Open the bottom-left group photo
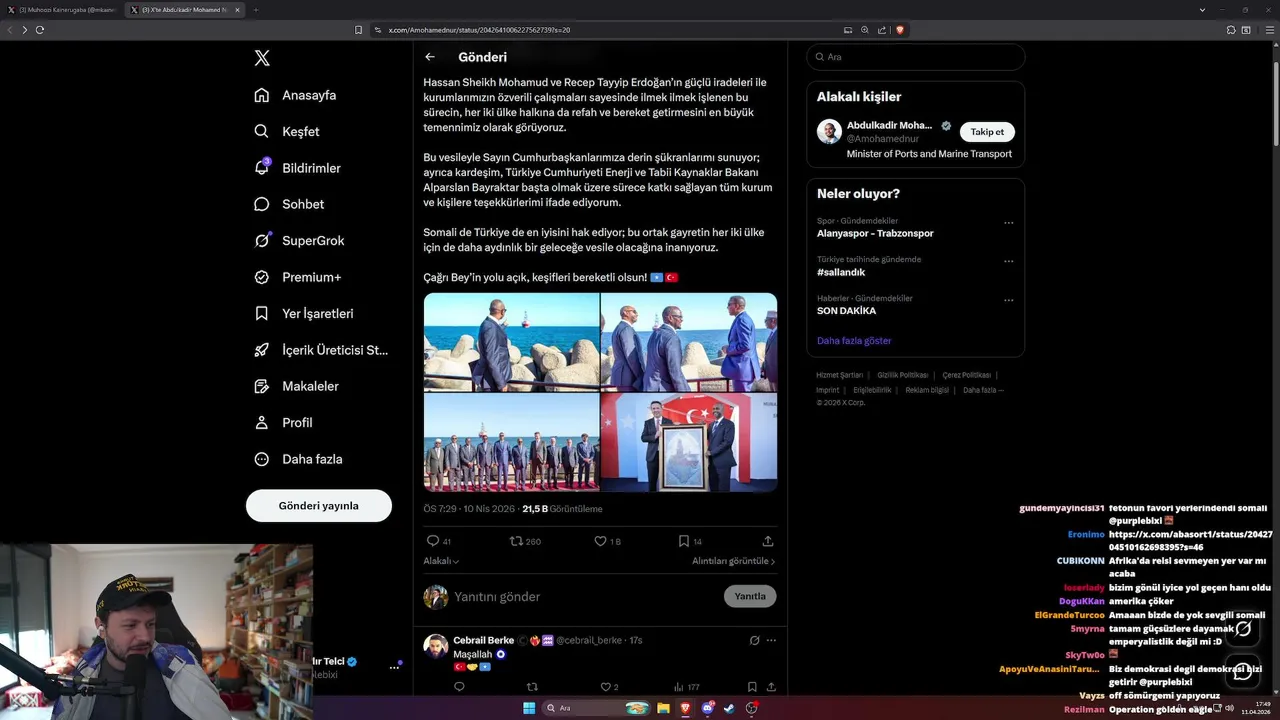The image size is (1280, 720). (x=511, y=442)
